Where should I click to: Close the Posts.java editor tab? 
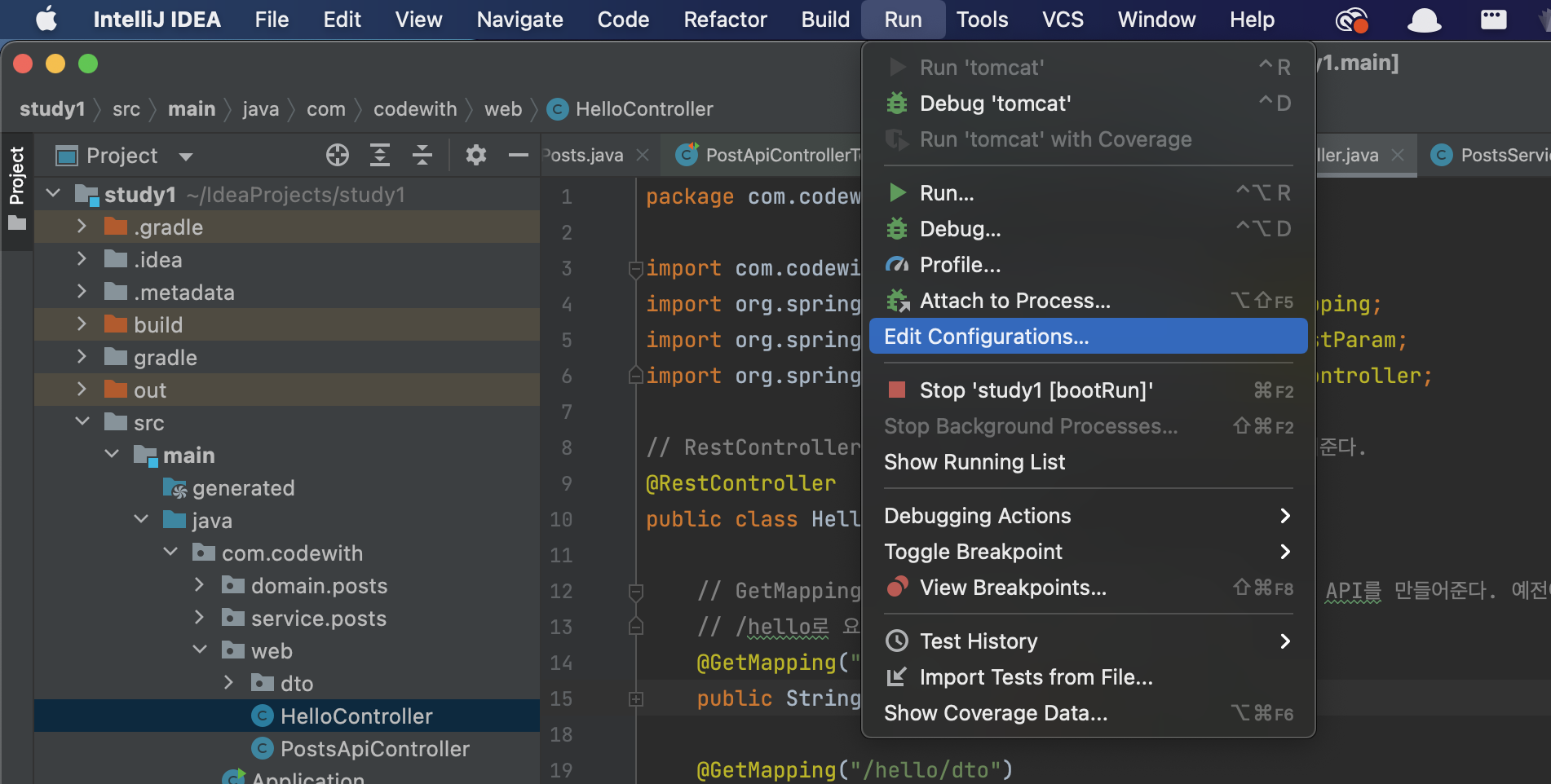tap(643, 155)
